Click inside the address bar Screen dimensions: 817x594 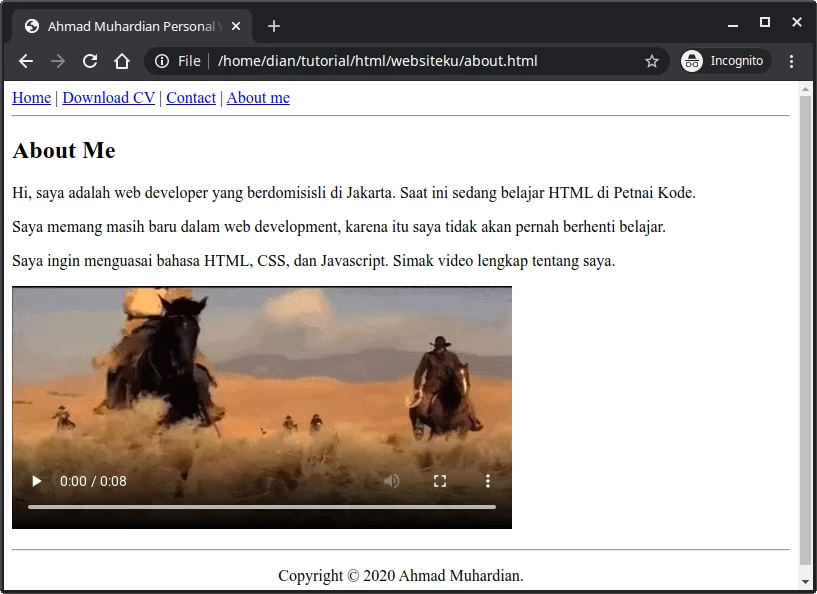[400, 61]
